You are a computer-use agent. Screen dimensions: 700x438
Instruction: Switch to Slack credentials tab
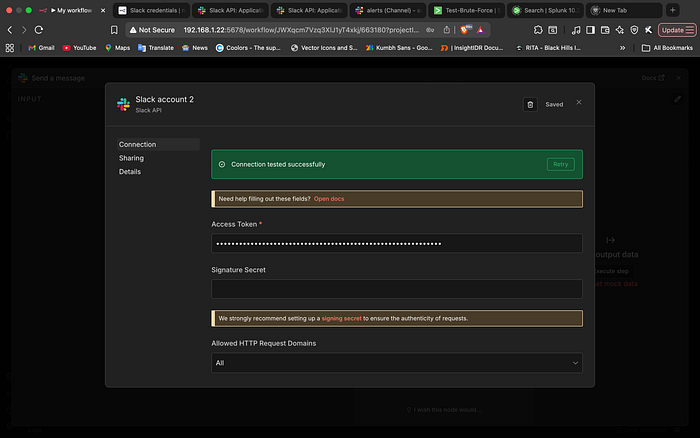point(151,10)
